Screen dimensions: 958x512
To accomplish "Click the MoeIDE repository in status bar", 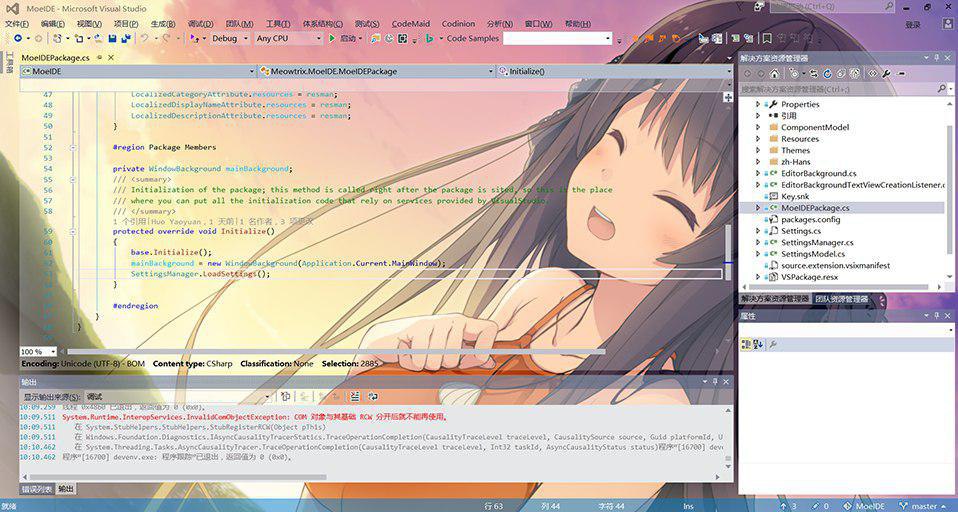I will (864, 506).
